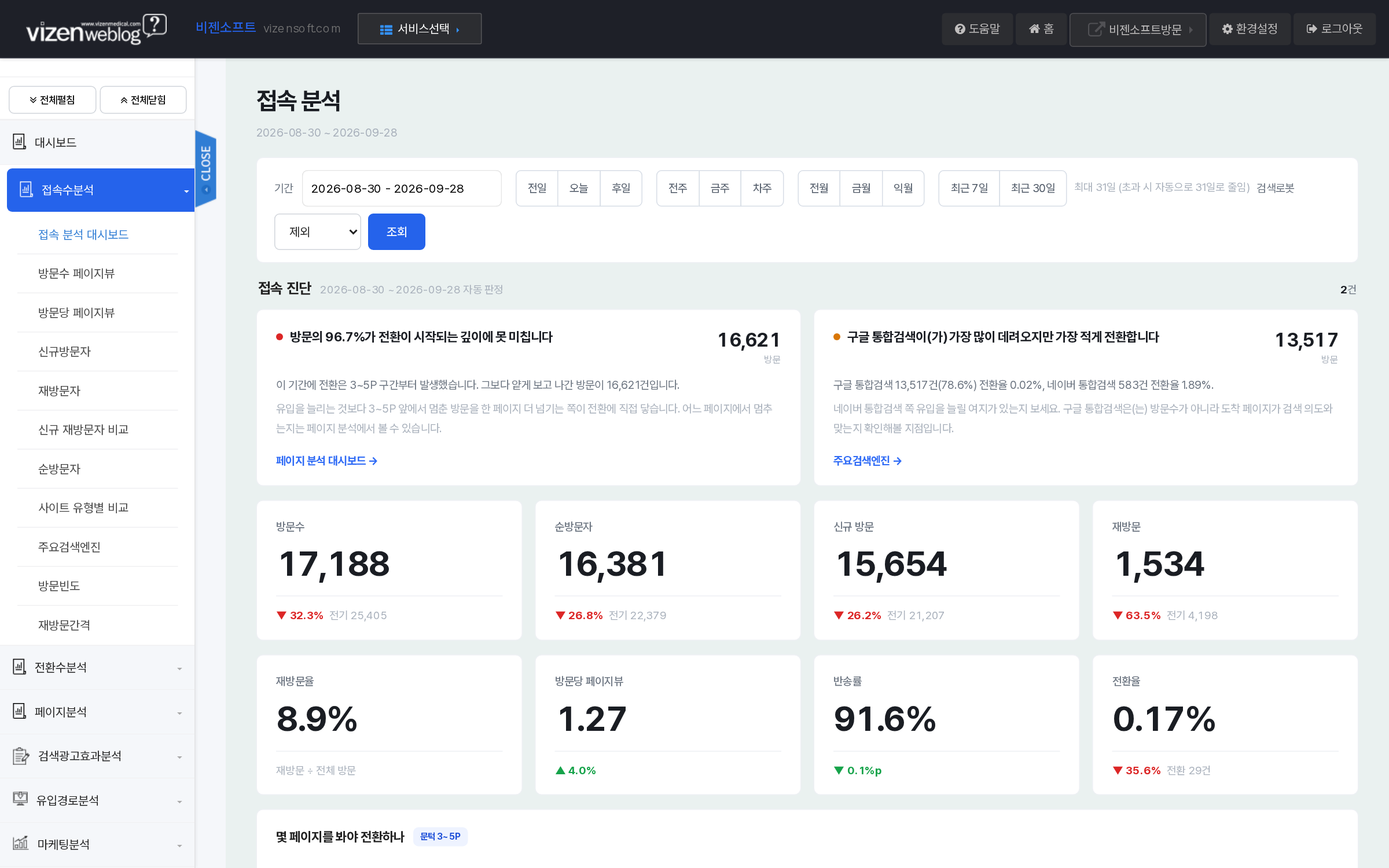Follow 페이지 분석 대시보드 arrow link

coord(326,461)
